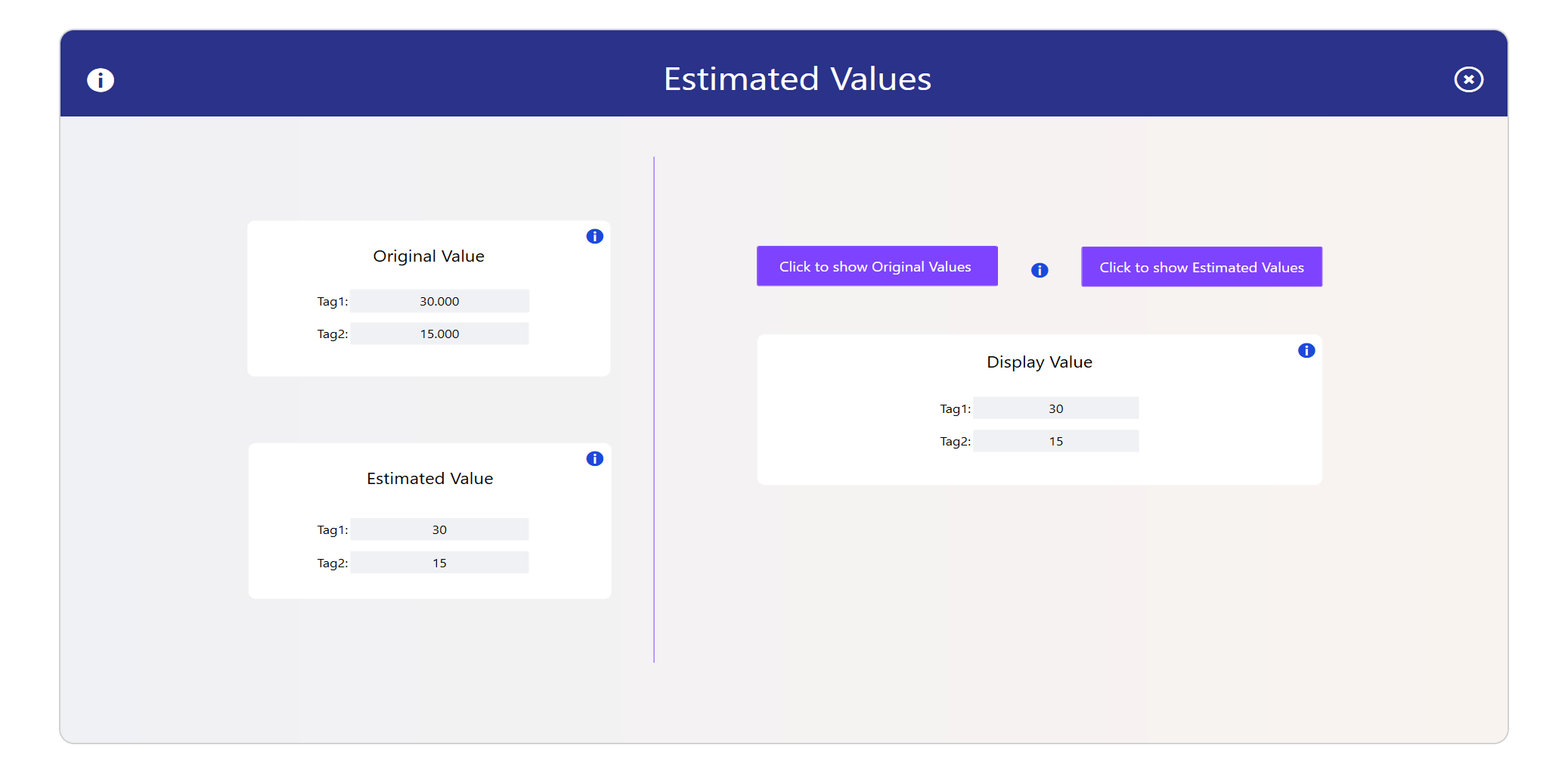This screenshot has height=773, width=1568.
Task: Focus the Tag1 field in Estimated Value card
Action: (x=439, y=529)
